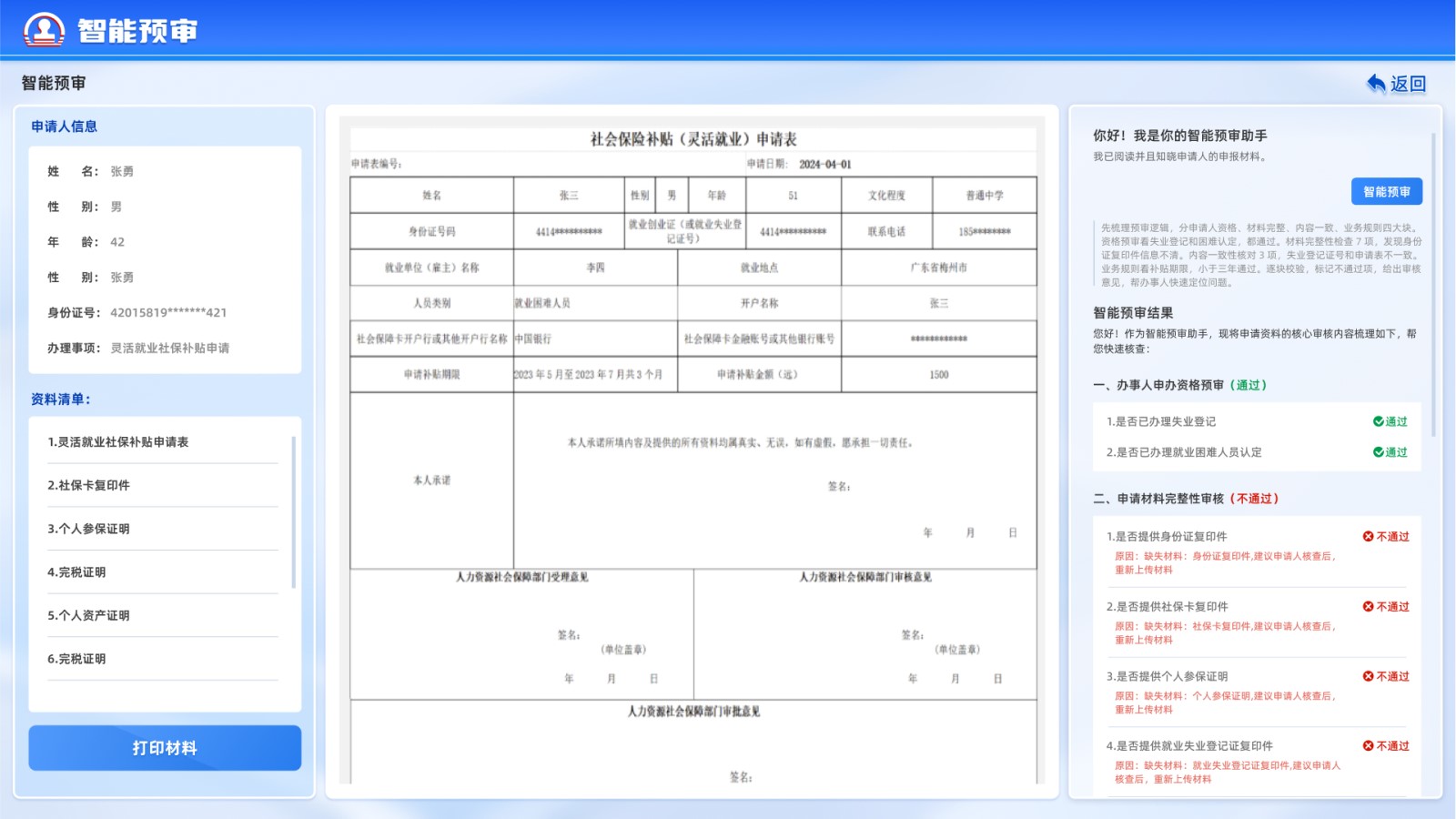Viewport: 1456px width, 819px height.
Task: Click red fail icon for 个人参保证明 check
Action: tap(1368, 676)
